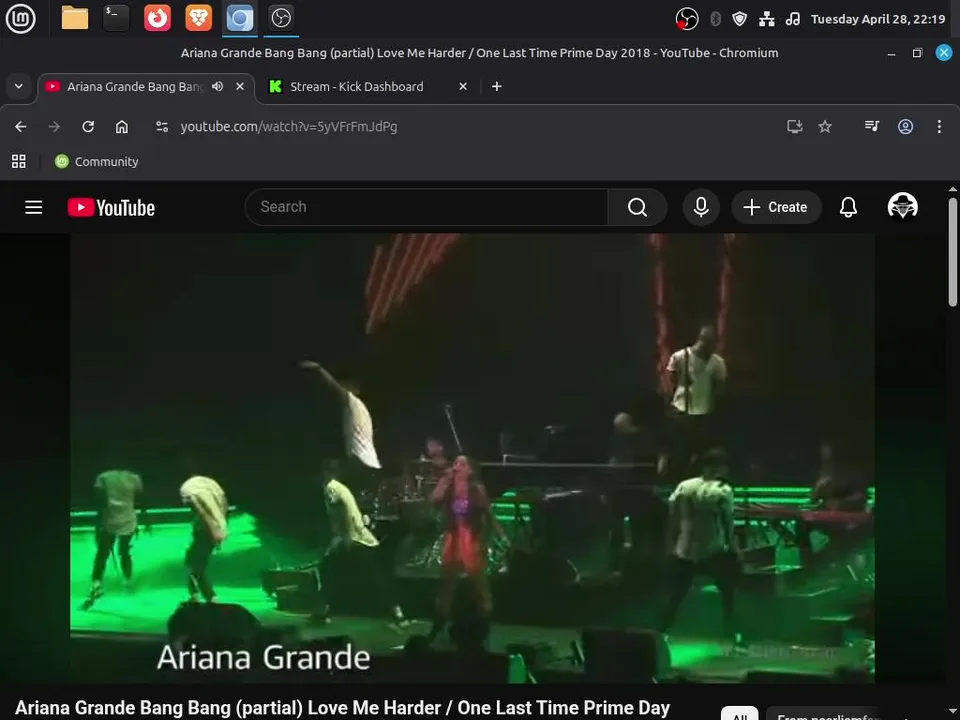
Task: Close the Ariana Grande YouTube tab
Action: [240, 86]
